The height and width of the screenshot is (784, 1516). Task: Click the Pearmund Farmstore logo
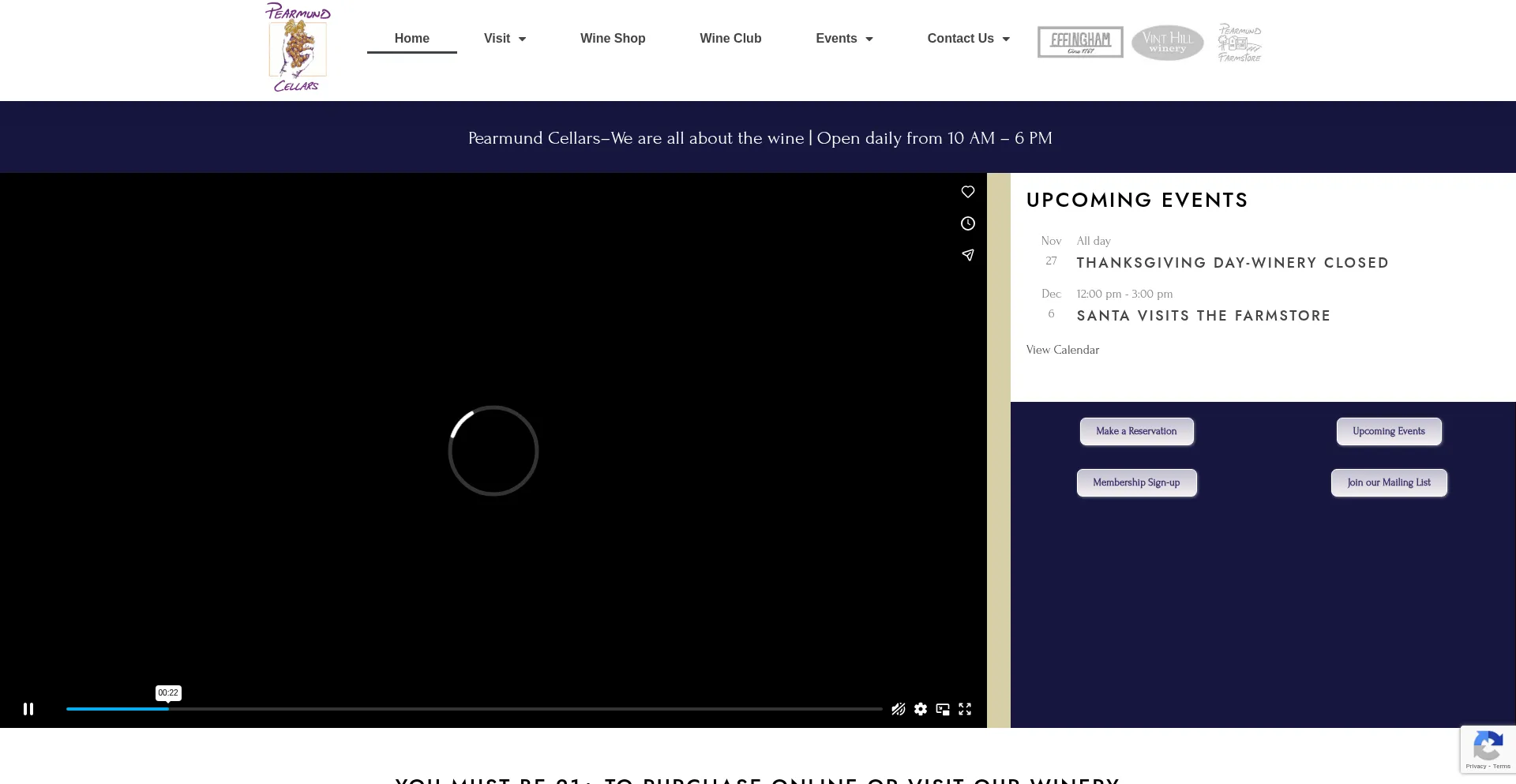(x=1239, y=43)
